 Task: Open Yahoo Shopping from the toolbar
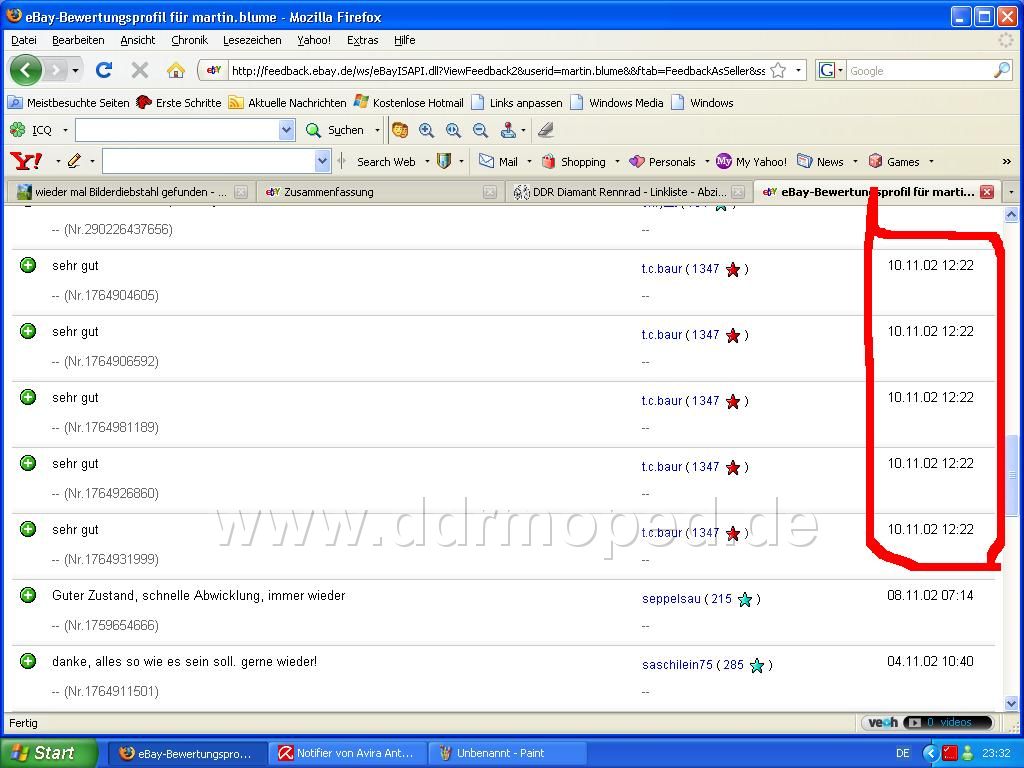point(573,161)
